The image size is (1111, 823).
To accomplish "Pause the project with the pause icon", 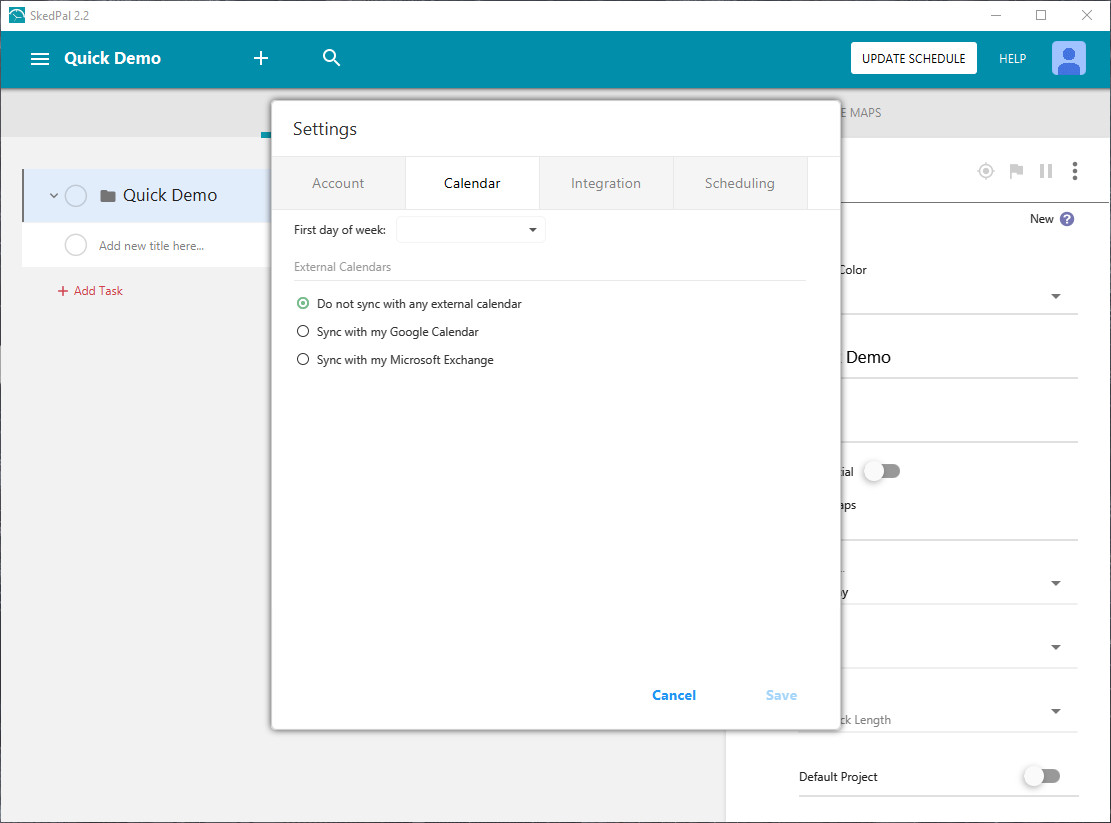I will pos(1046,171).
